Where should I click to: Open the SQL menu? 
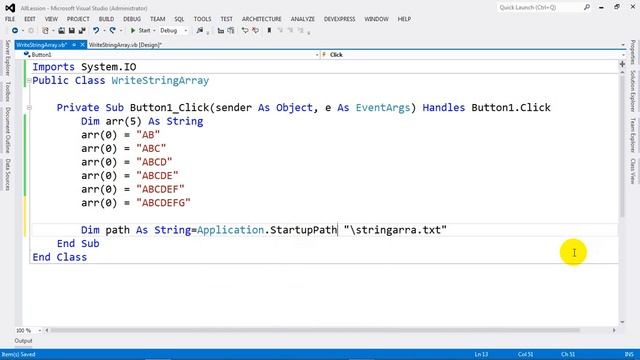[179, 19]
